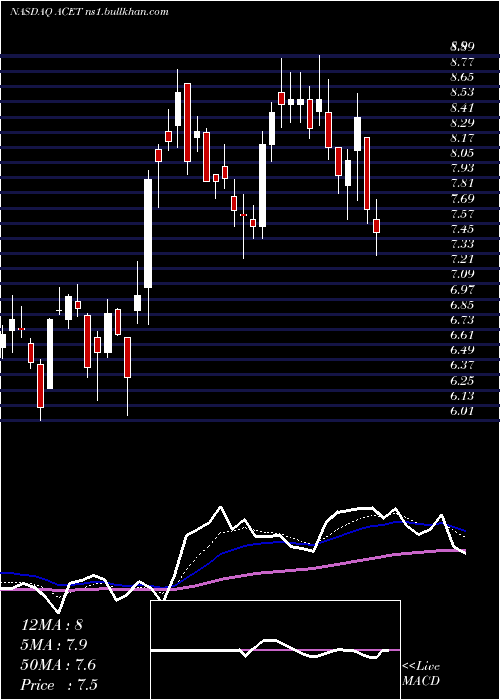Screen dimensions: 500x700
Task: Click the 6.85 price axis label
Action: [x=462, y=305]
